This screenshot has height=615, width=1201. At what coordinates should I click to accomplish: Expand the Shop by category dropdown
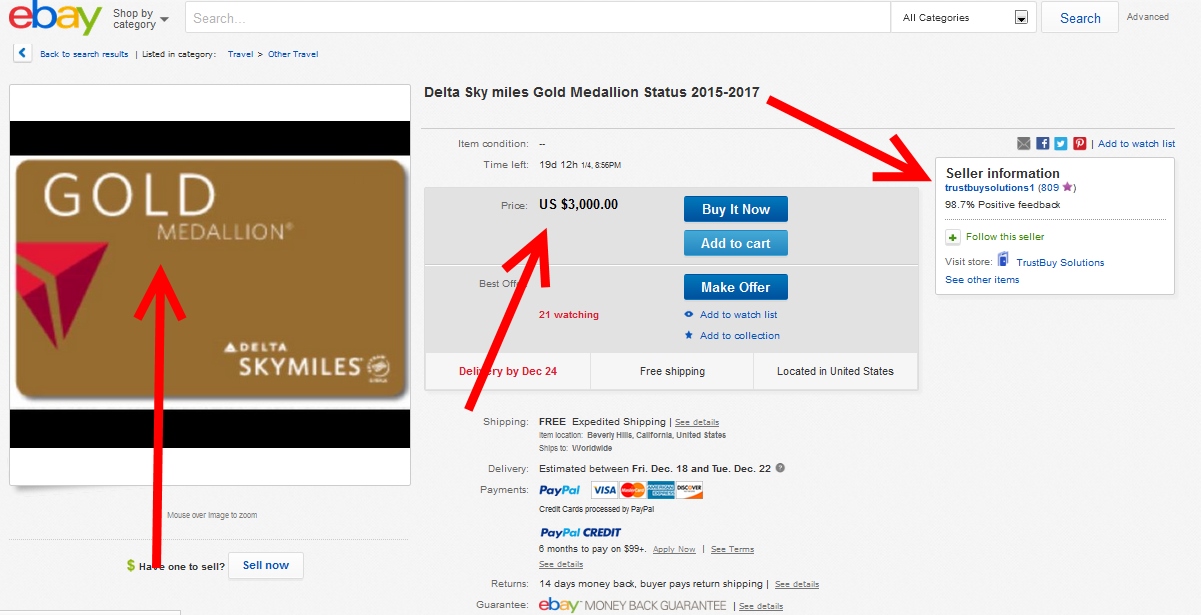[140, 19]
